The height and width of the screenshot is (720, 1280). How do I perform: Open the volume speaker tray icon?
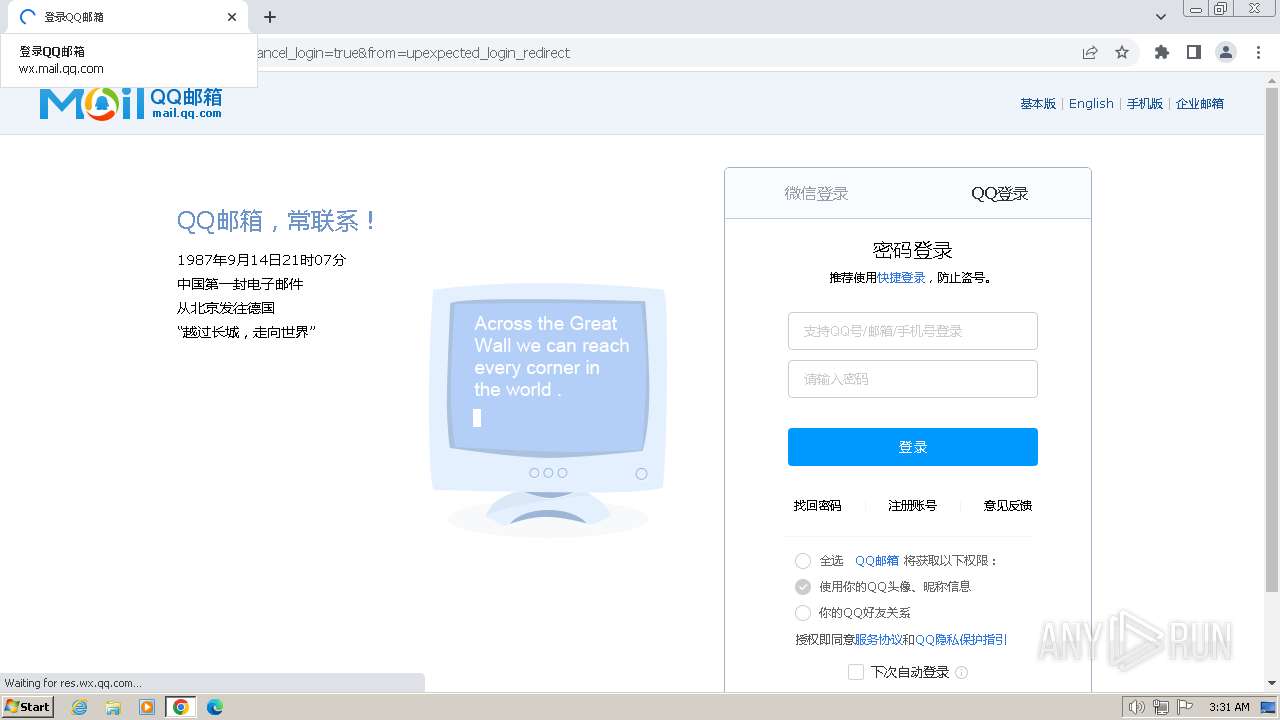coord(1137,707)
